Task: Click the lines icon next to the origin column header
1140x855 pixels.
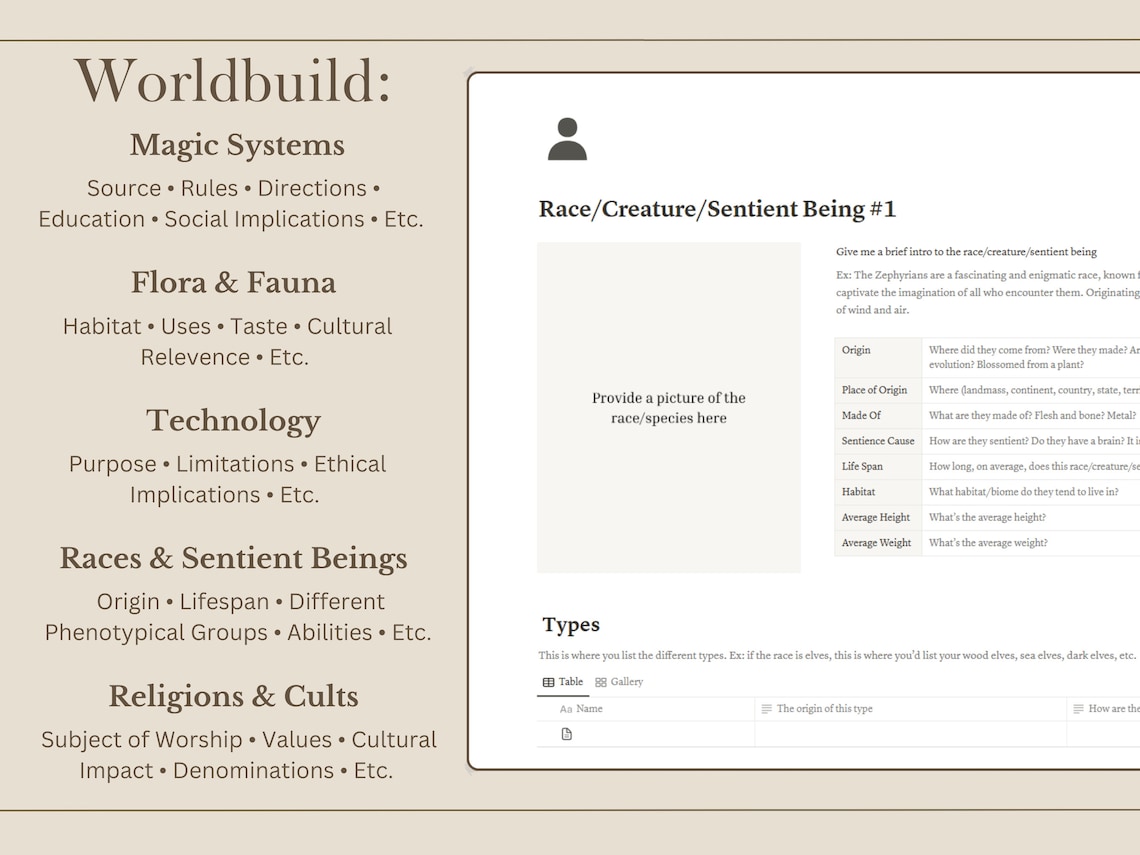Action: 768,708
